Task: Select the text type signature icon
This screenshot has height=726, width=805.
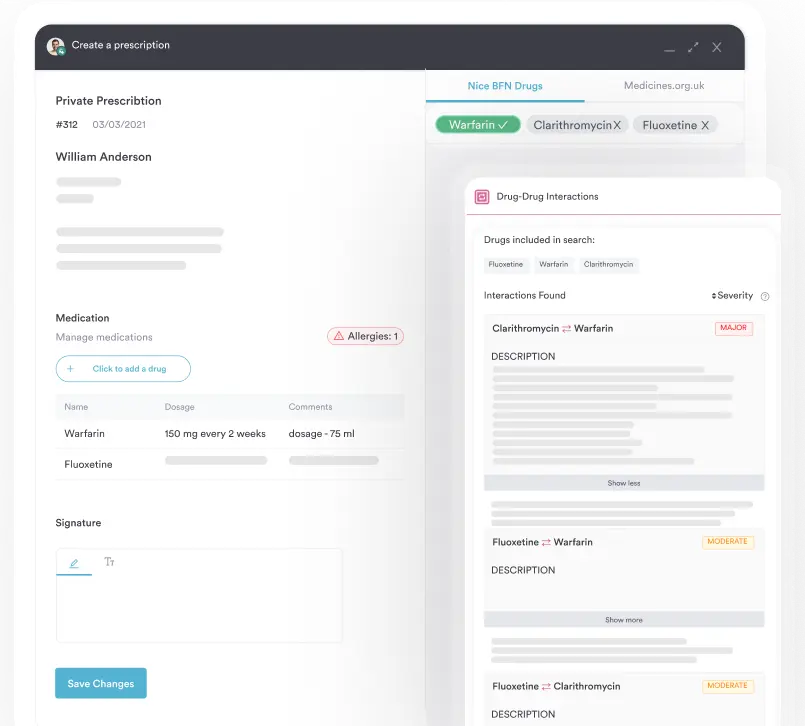Action: coord(109,562)
